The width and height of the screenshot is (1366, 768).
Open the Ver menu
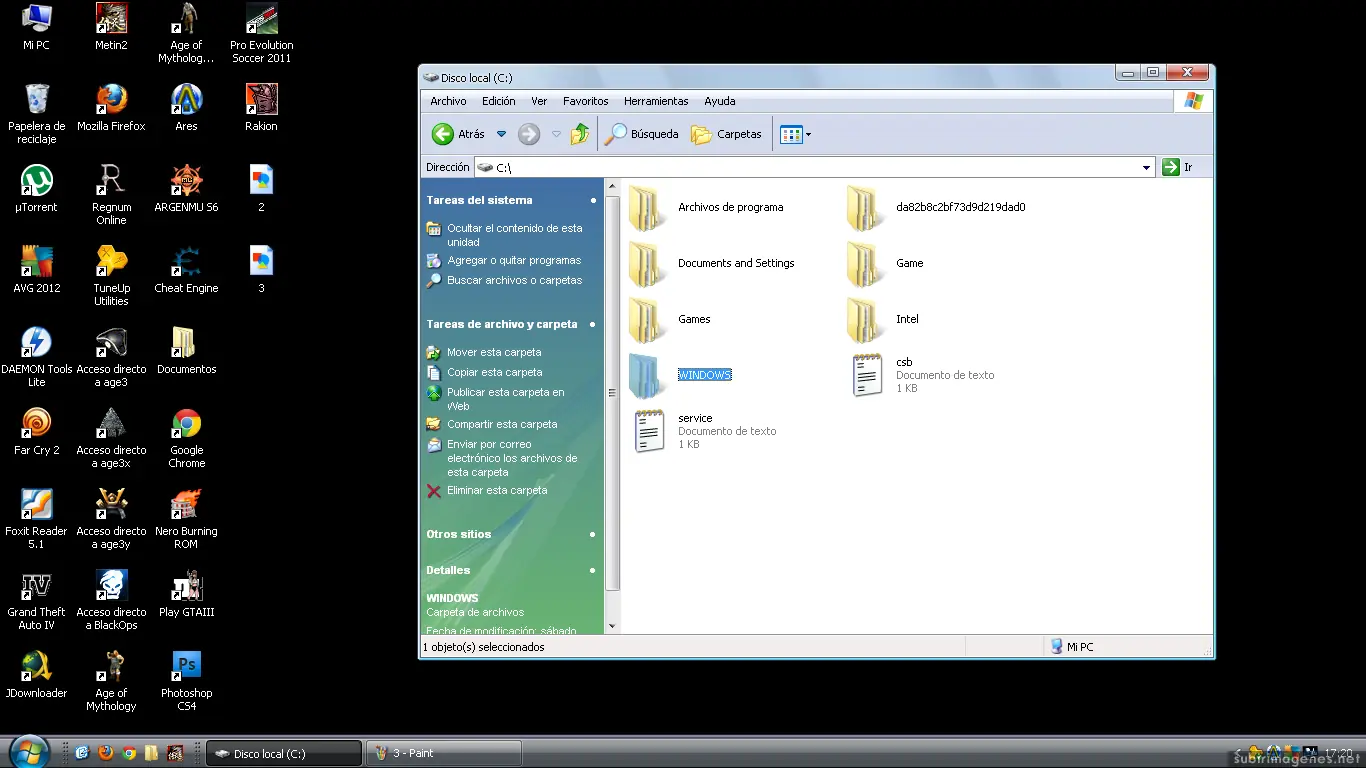click(x=539, y=101)
